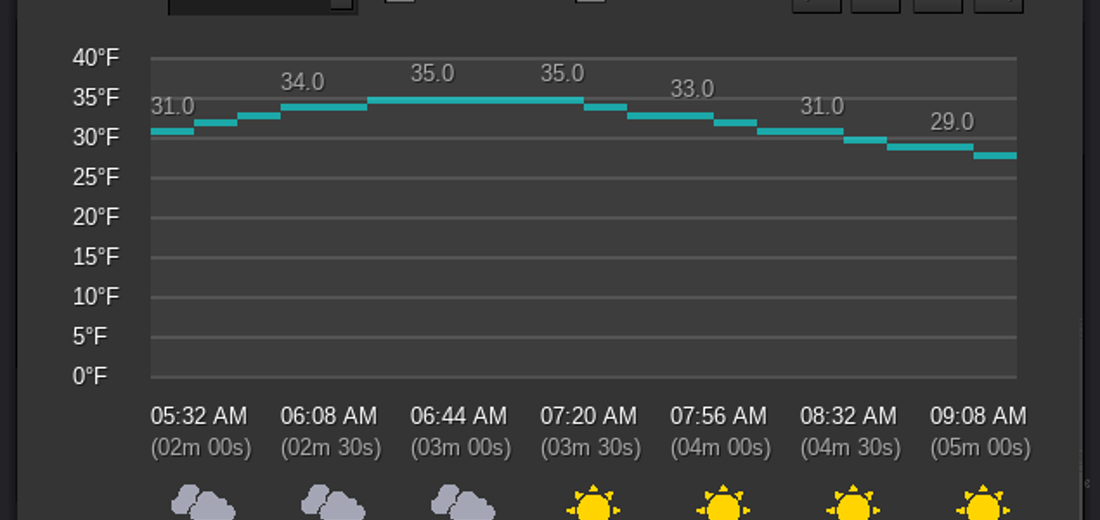1100x520 pixels.
Task: Click the 34.0 temperature data label
Action: point(302,82)
